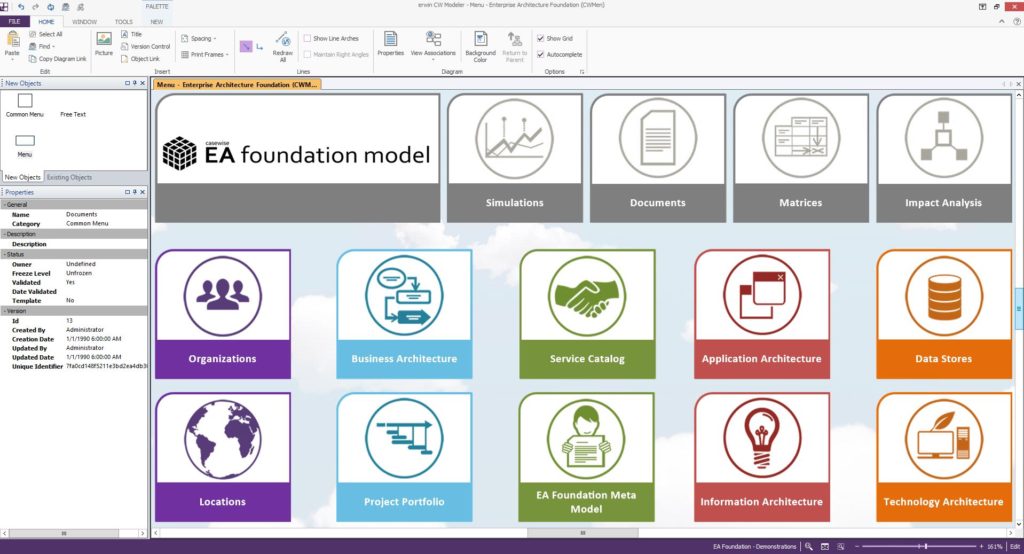Click the Version Control button
Image resolution: width=1024 pixels, height=554 pixels.
click(145, 46)
